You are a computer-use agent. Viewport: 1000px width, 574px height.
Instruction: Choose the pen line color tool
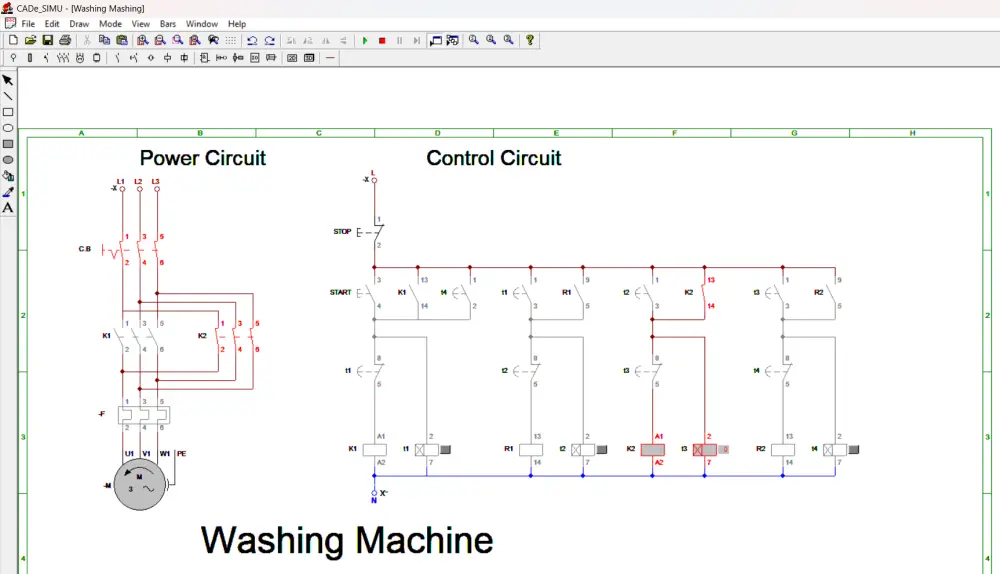click(x=8, y=192)
